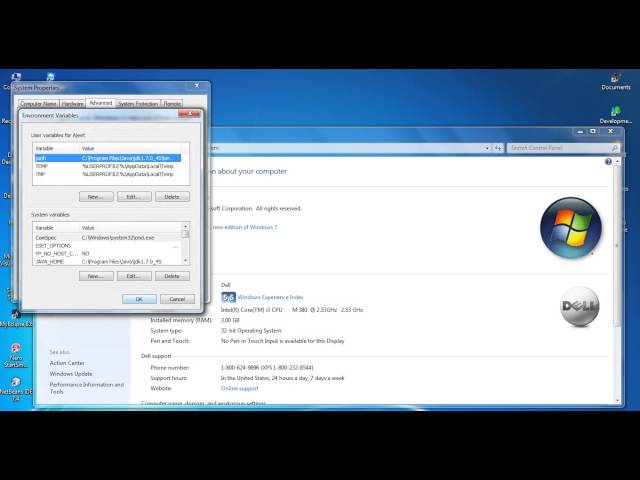Select the FP_NO_HOST_C... system variable row
The image size is (640, 480).
pyautogui.click(x=107, y=253)
